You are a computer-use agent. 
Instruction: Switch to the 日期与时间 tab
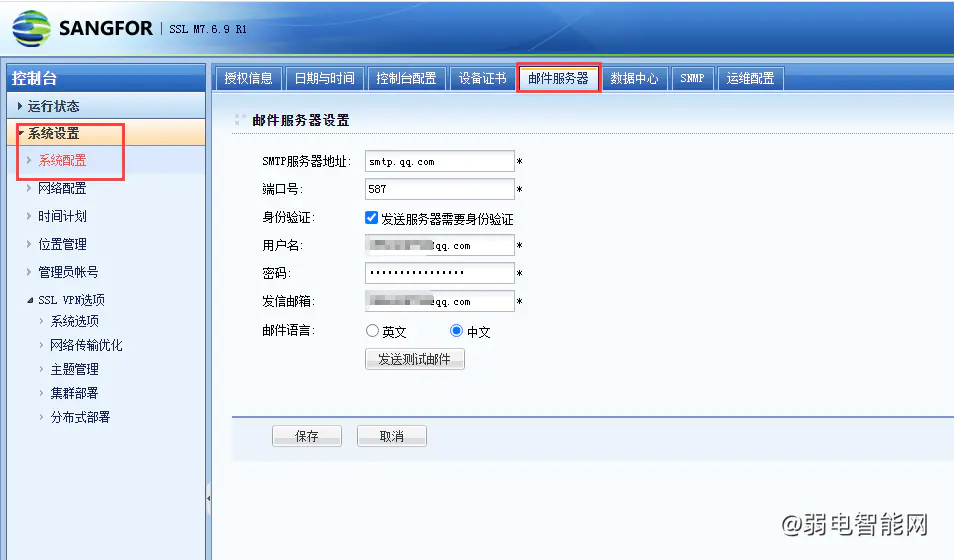325,79
